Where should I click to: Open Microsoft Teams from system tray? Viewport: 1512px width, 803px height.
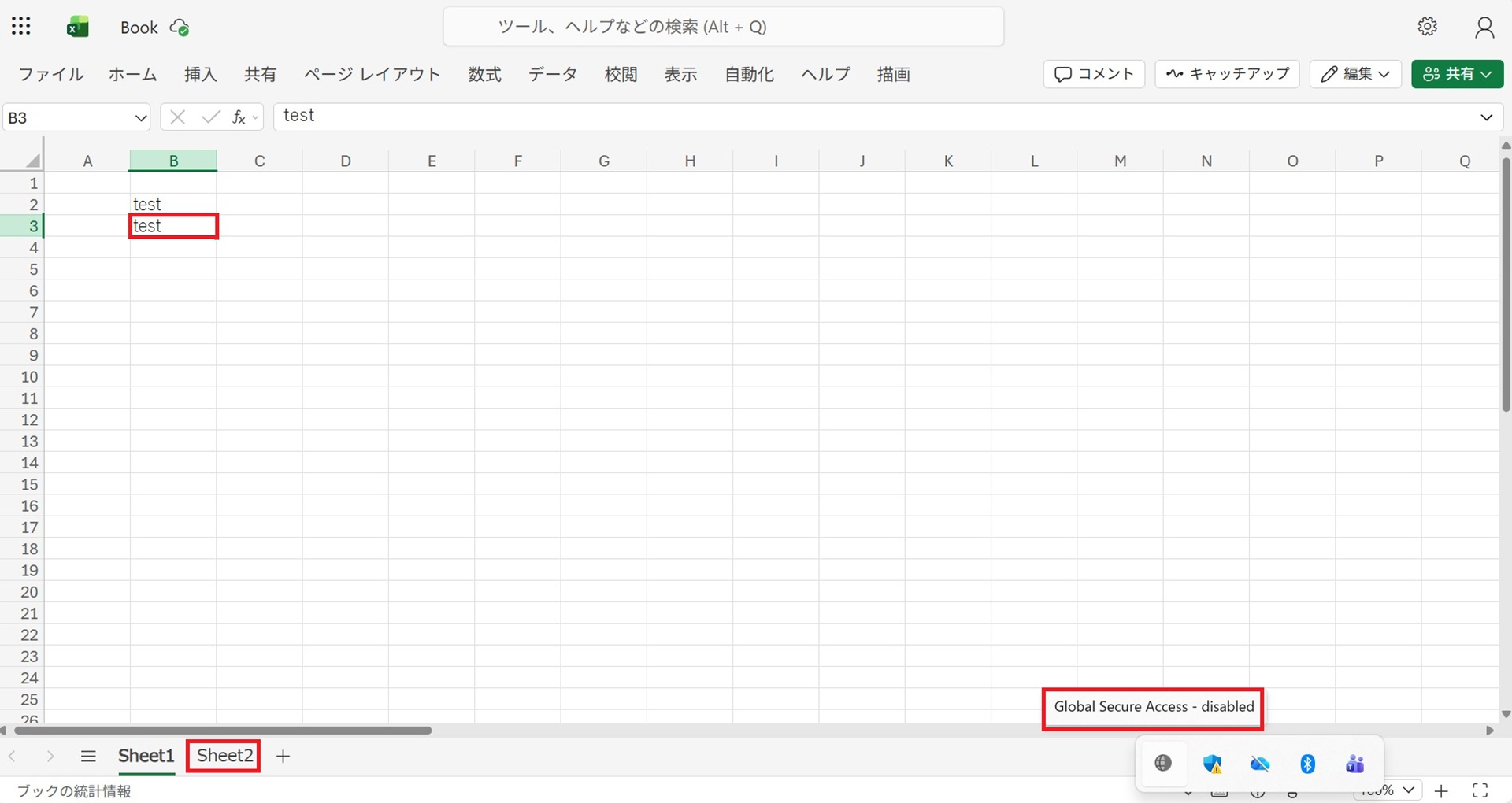(x=1354, y=764)
